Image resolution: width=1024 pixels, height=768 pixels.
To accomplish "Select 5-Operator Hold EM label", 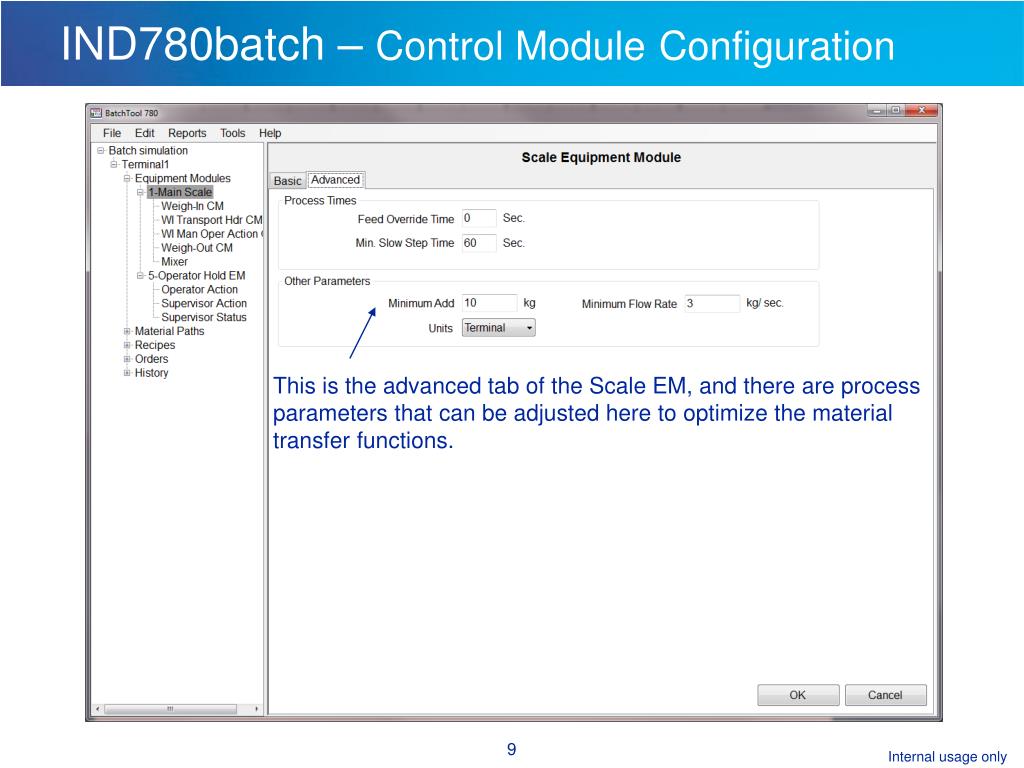I will pyautogui.click(x=197, y=276).
